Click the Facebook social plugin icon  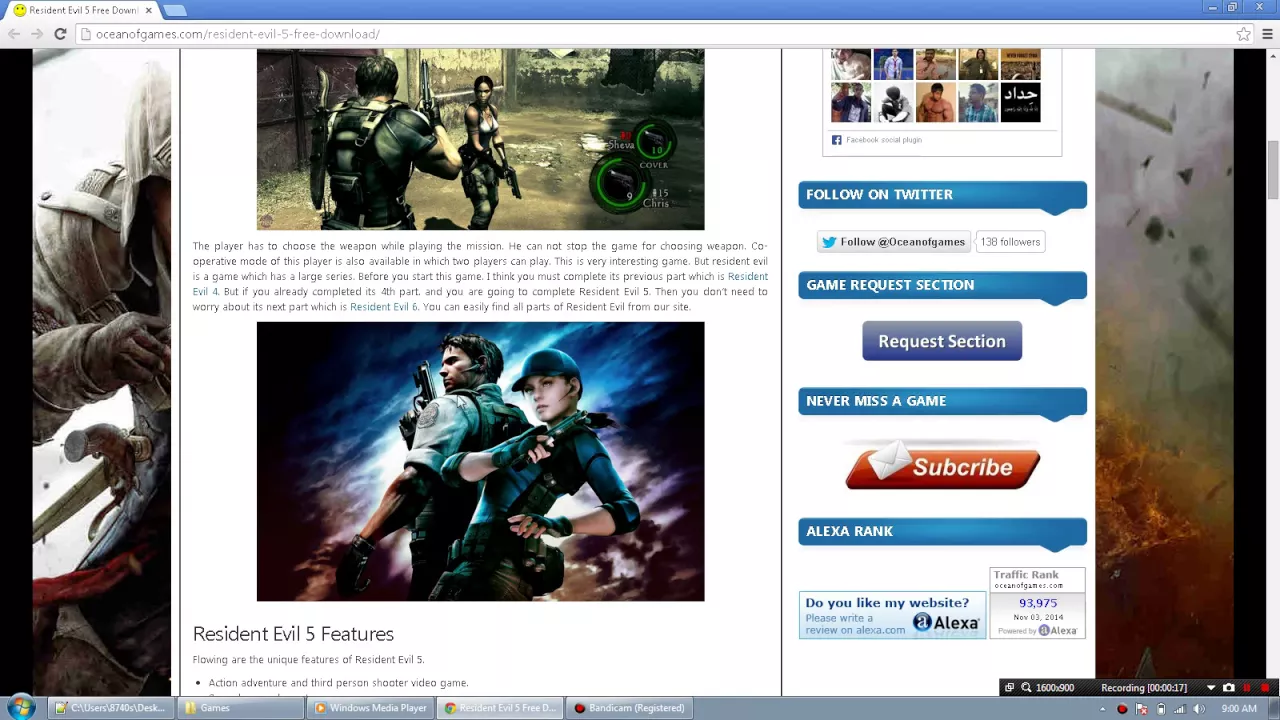pyautogui.click(x=837, y=140)
